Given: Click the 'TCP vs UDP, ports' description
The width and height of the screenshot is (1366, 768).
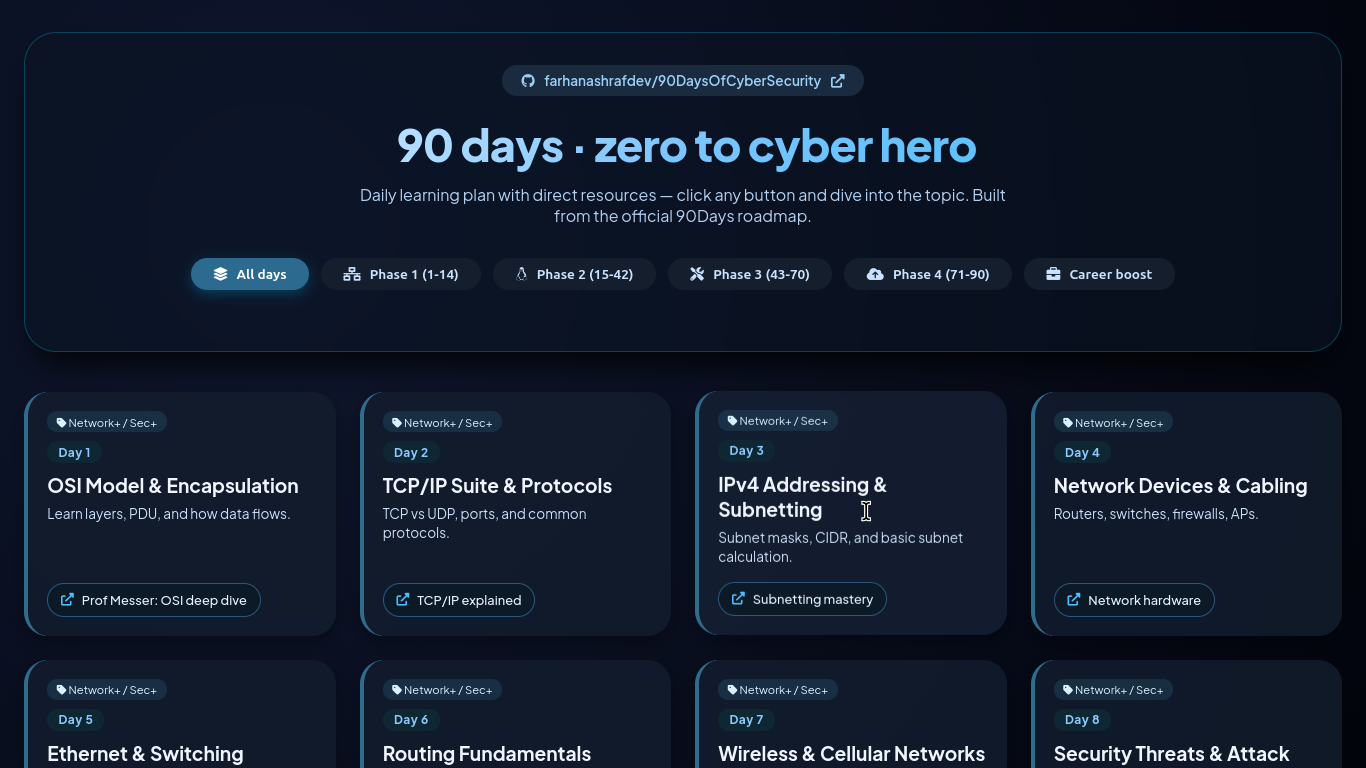Looking at the screenshot, I should coord(485,523).
